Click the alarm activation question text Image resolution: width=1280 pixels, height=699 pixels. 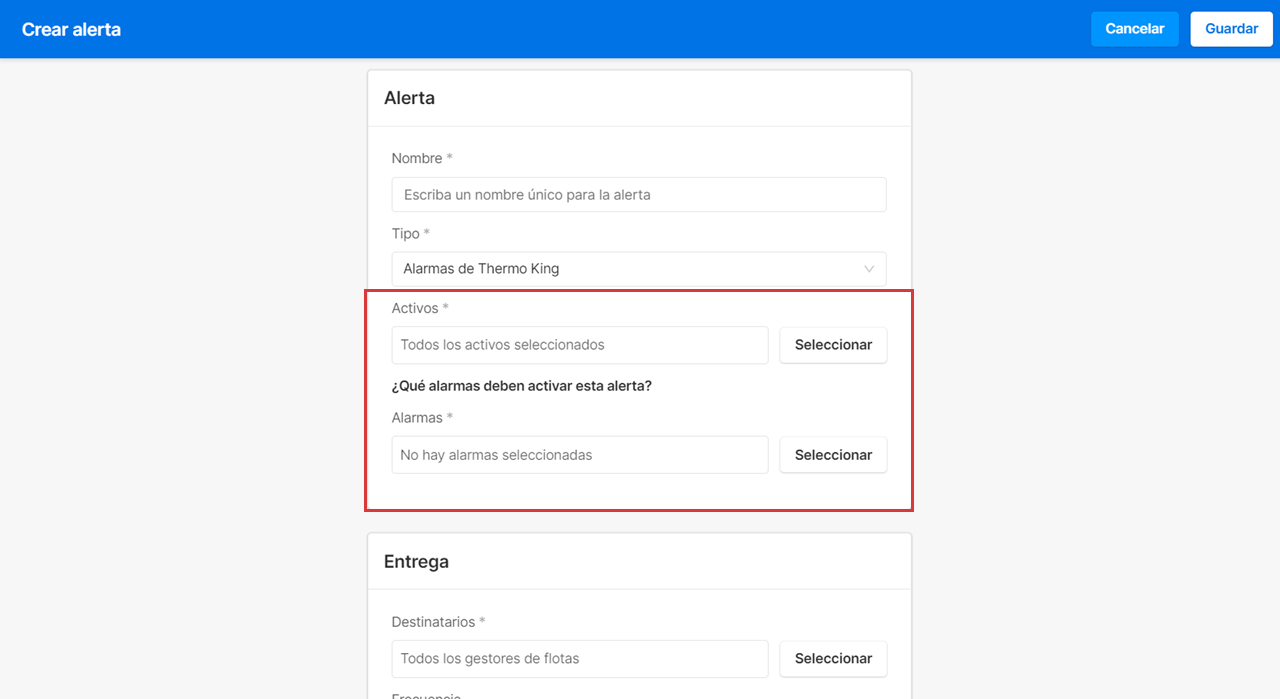click(x=521, y=386)
